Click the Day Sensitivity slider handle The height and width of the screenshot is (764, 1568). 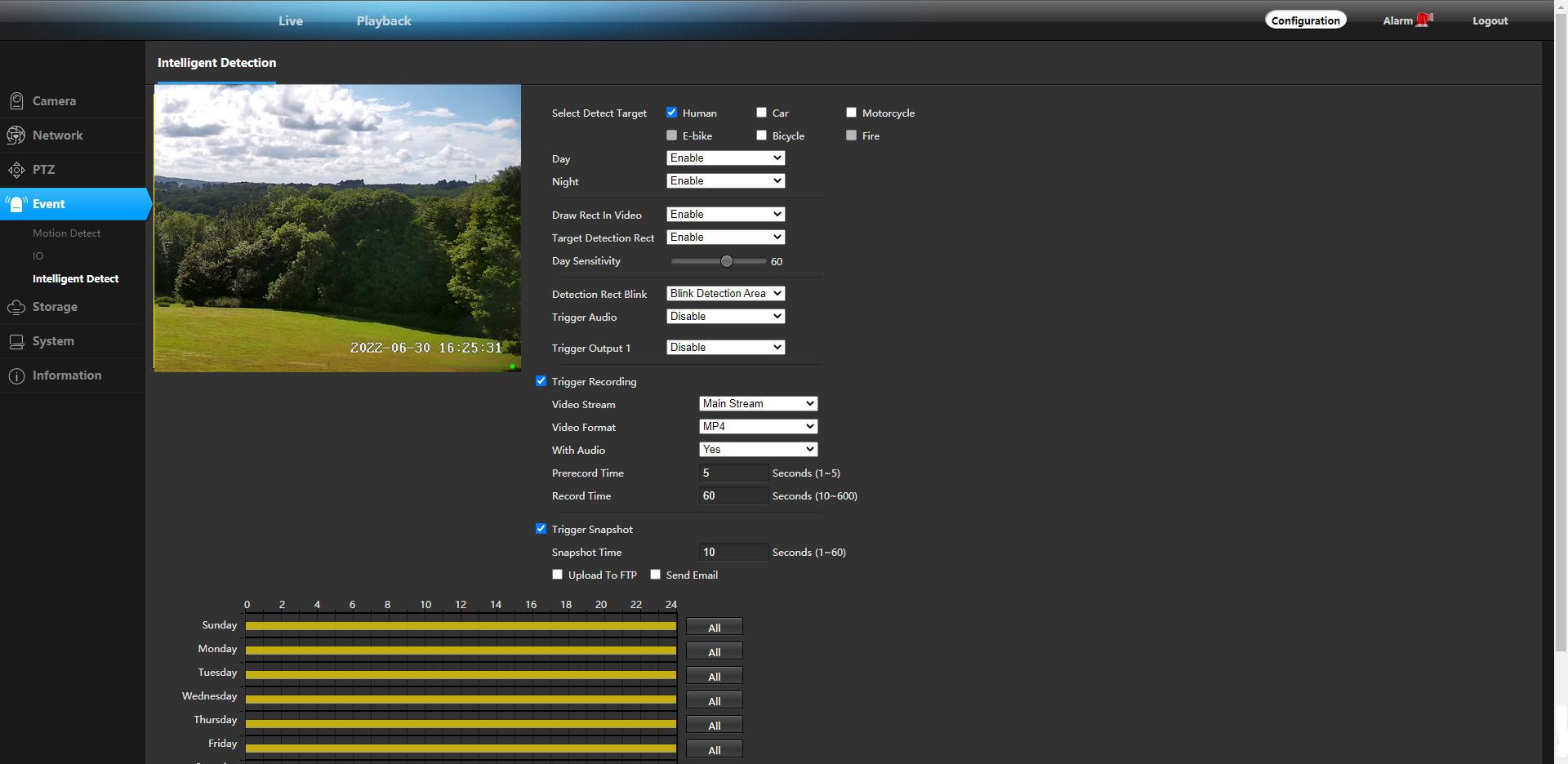pyautogui.click(x=727, y=261)
